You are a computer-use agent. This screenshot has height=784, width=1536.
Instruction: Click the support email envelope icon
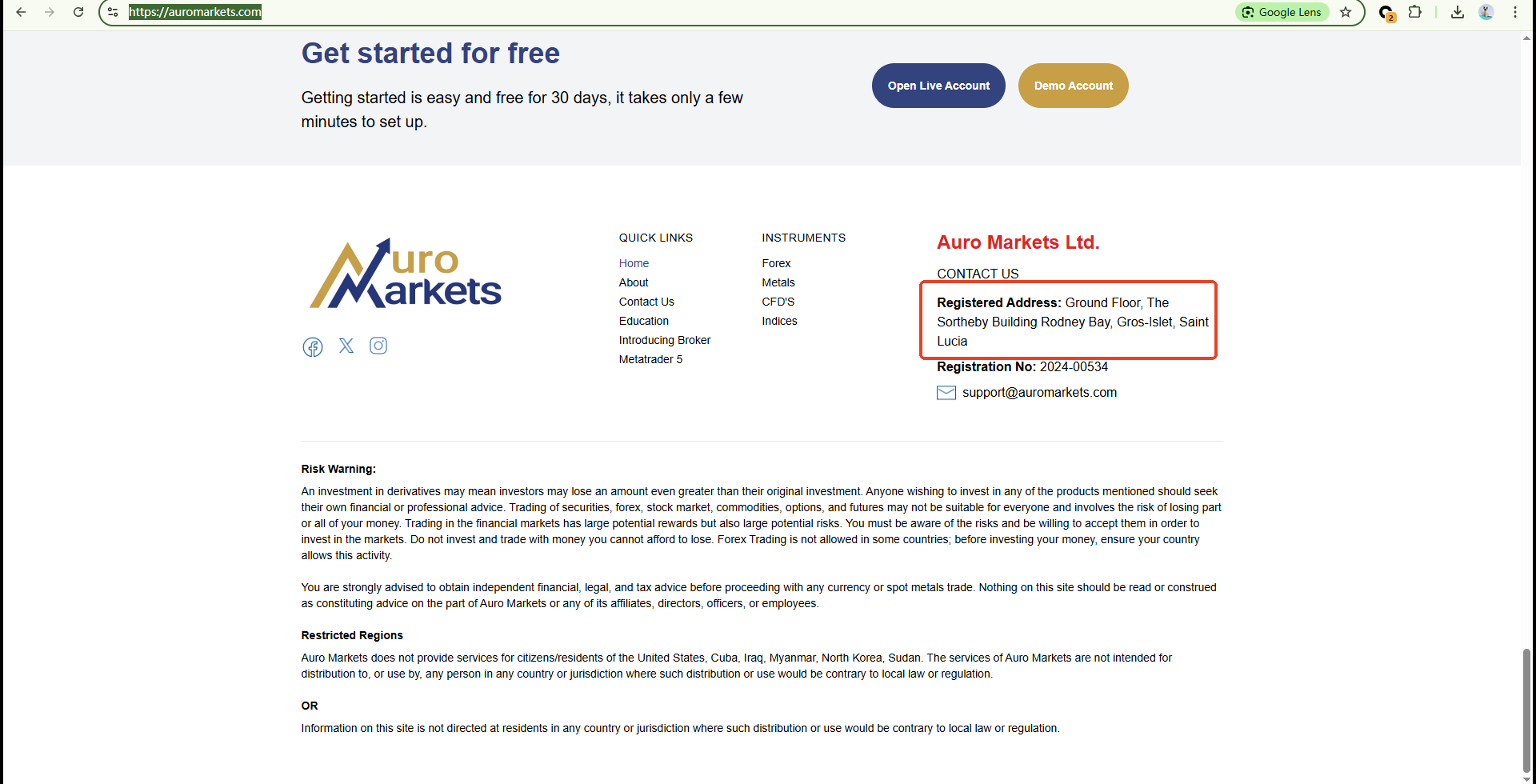(946, 393)
